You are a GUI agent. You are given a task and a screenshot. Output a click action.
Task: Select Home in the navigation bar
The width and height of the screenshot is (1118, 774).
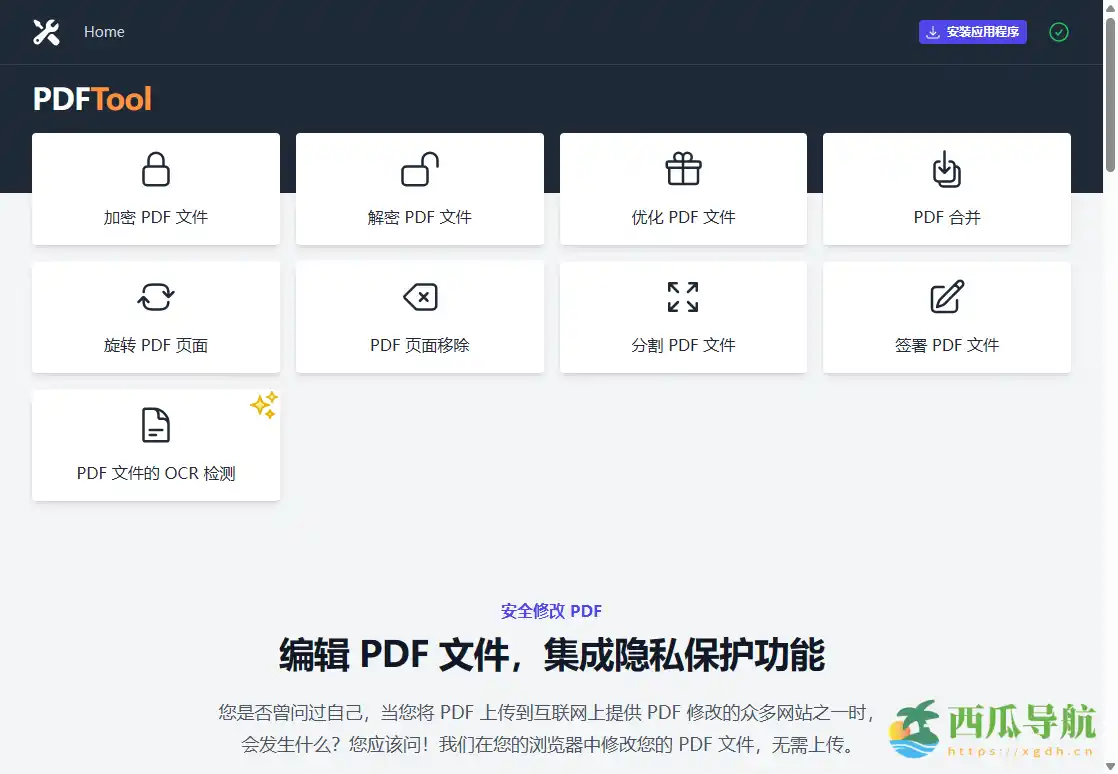pos(104,31)
